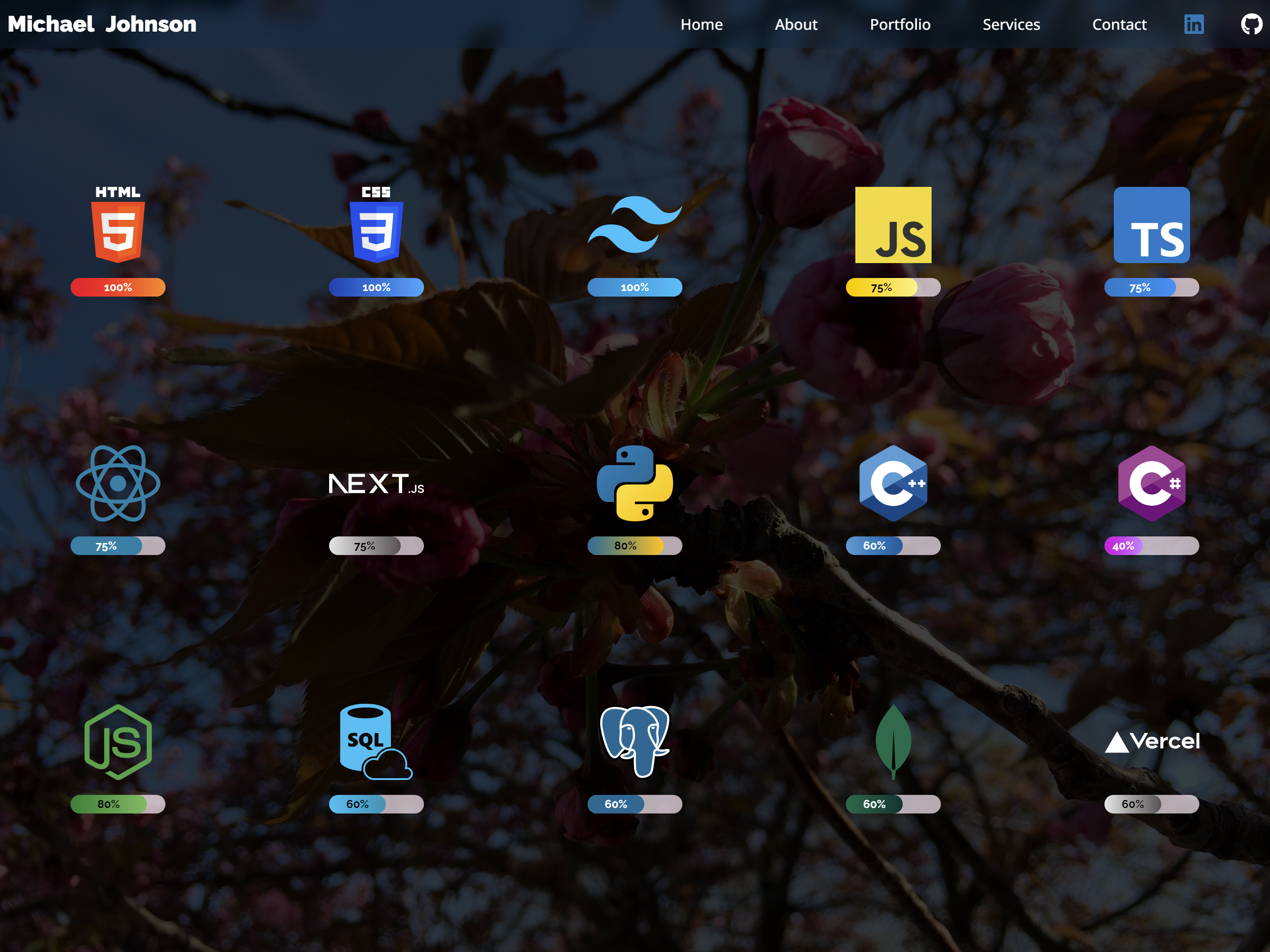Click the Python skill icon

[x=634, y=485]
